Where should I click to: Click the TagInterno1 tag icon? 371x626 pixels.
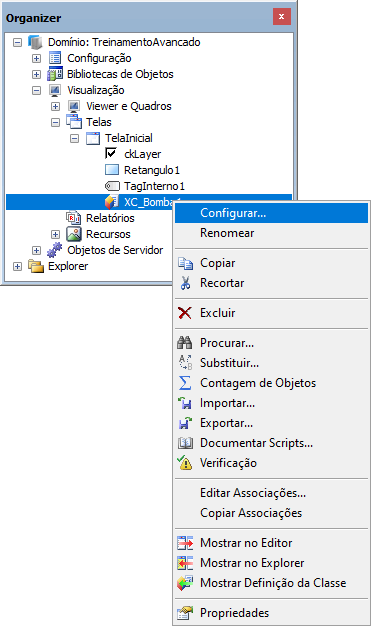point(112,186)
